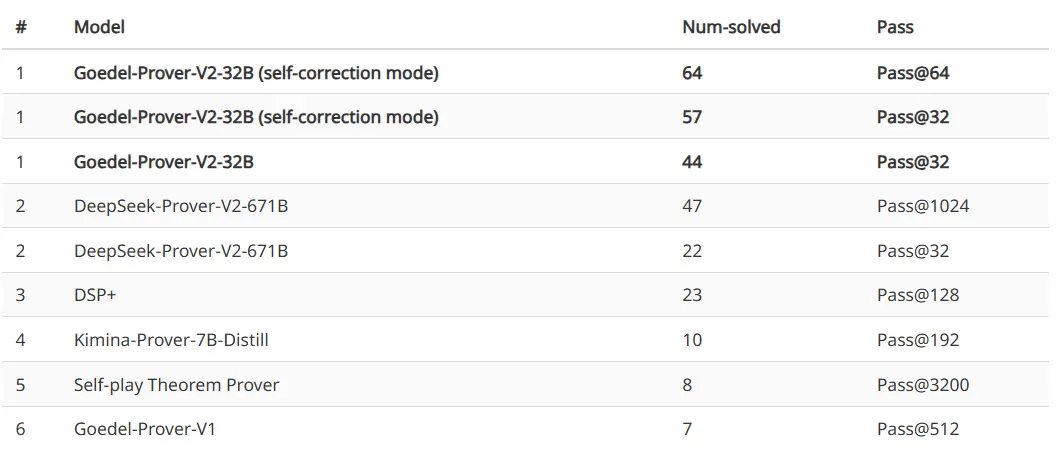
Task: Select the Self-play Theorem Prover entry
Action: pos(176,385)
